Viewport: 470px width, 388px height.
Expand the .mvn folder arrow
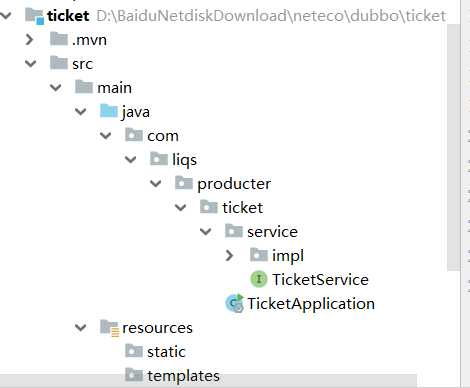(30, 39)
